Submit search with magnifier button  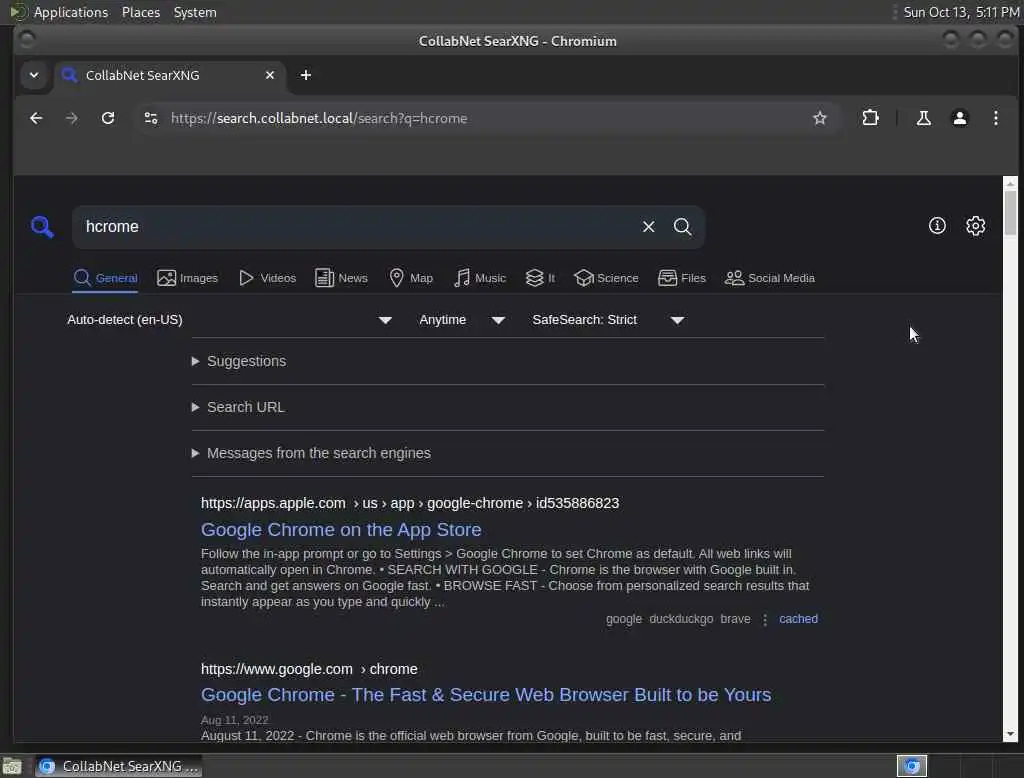pyautogui.click(x=682, y=227)
